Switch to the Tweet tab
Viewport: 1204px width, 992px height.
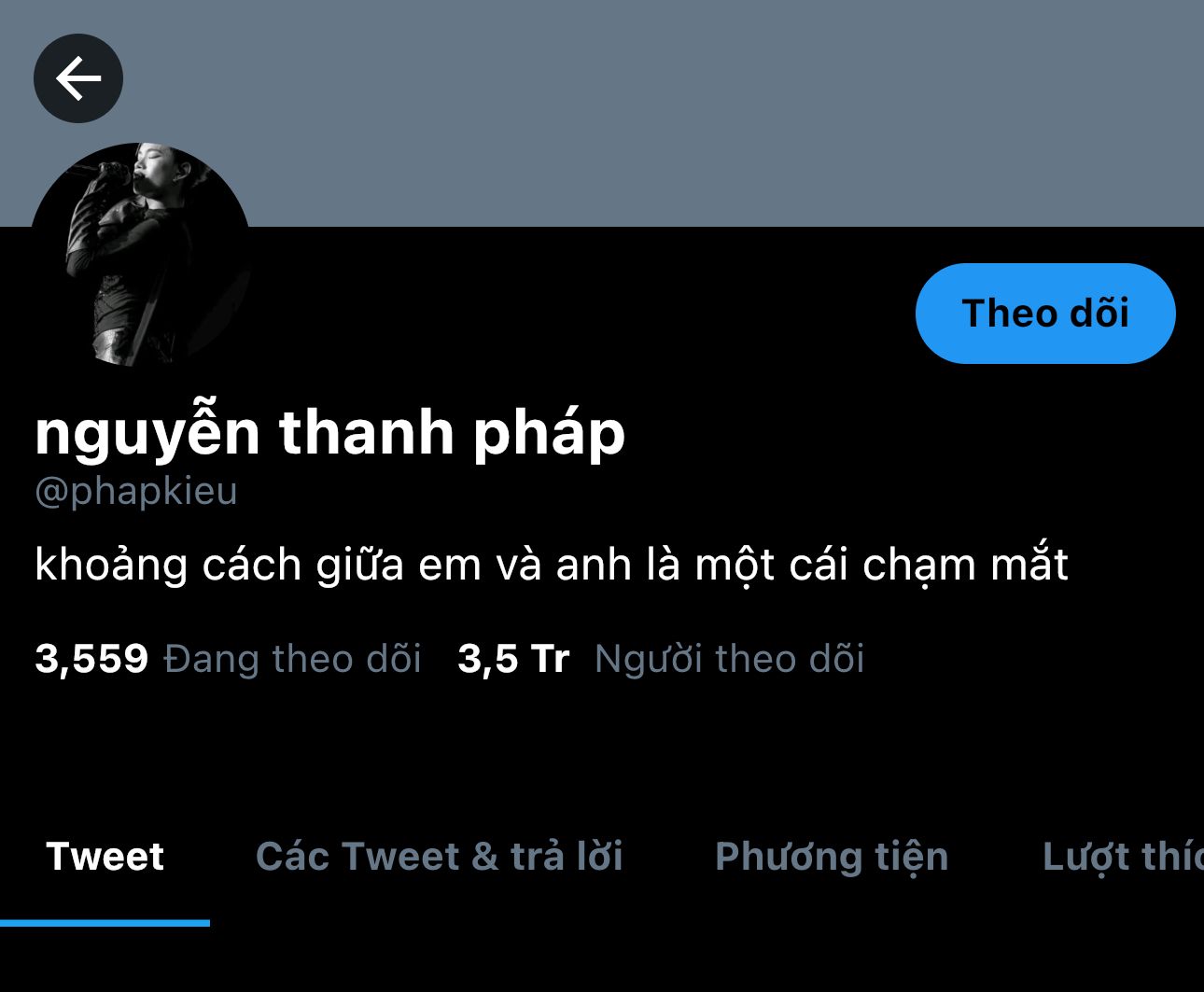105,857
